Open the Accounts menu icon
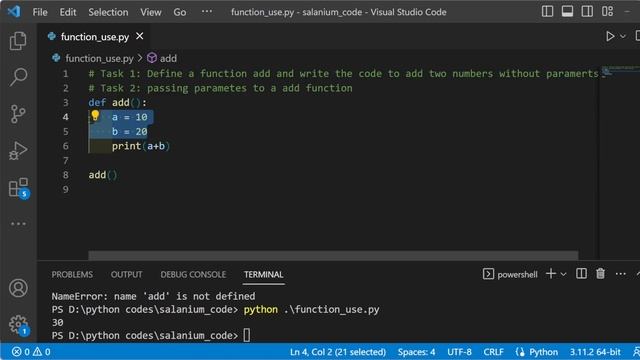This screenshot has height=360, width=640. pos(18,288)
